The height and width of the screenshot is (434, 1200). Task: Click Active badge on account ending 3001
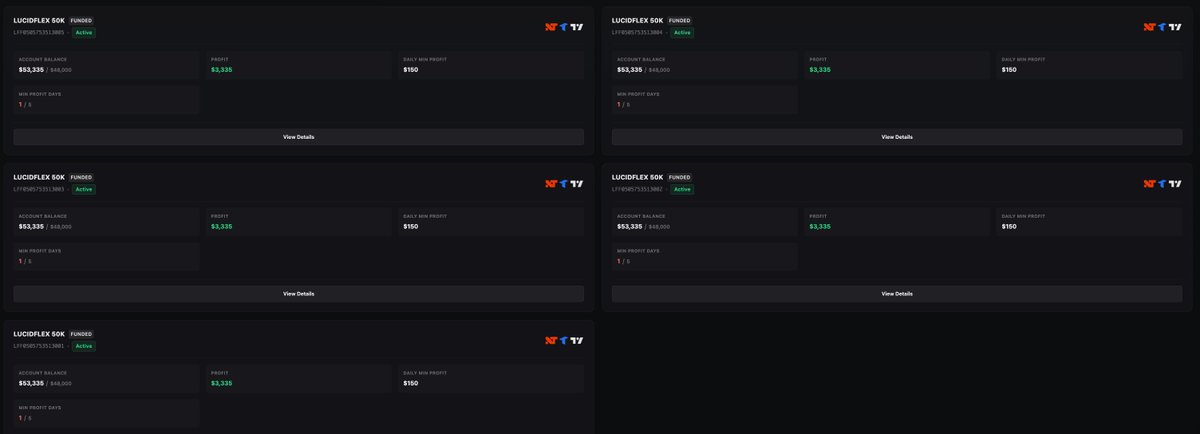coord(84,346)
